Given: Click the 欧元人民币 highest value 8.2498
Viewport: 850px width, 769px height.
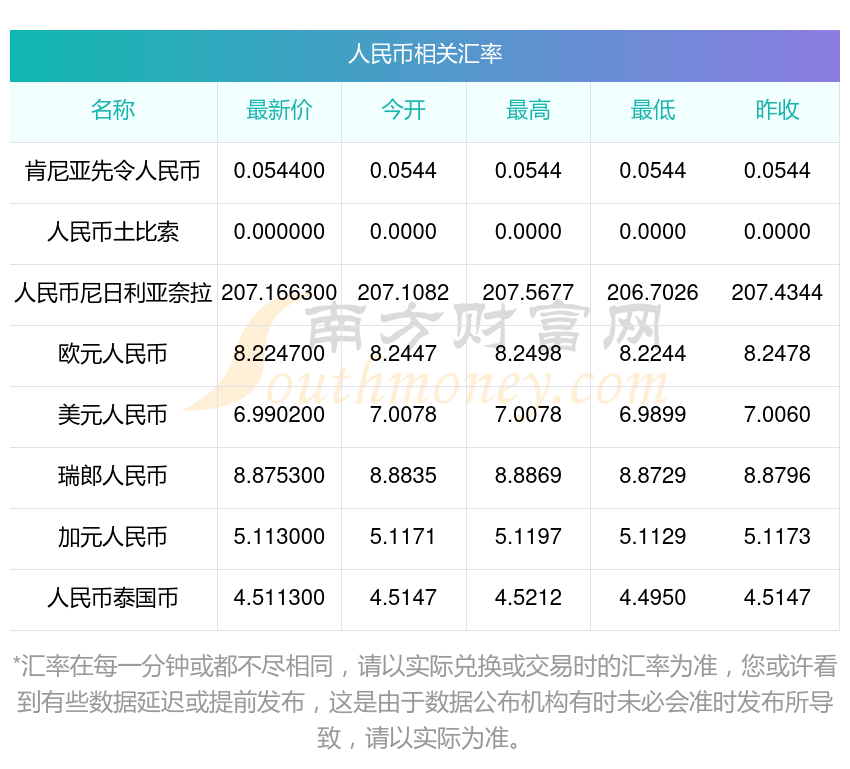Looking at the screenshot, I should coord(528,354).
